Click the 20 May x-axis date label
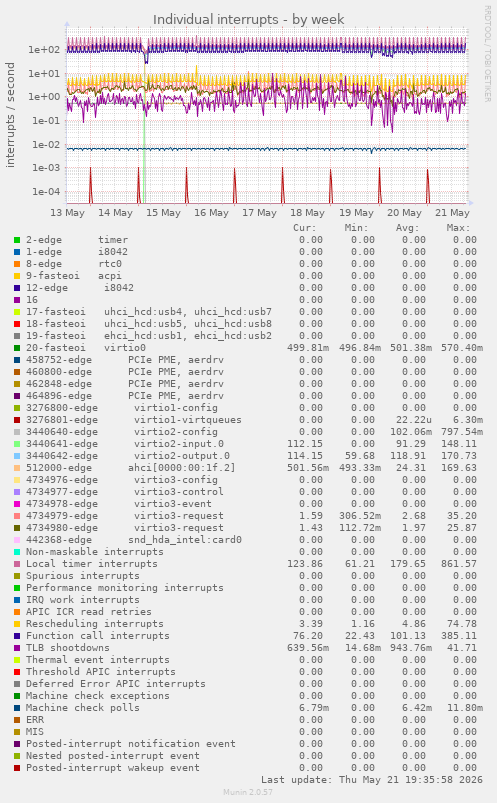497x803 pixels. [x=404, y=213]
